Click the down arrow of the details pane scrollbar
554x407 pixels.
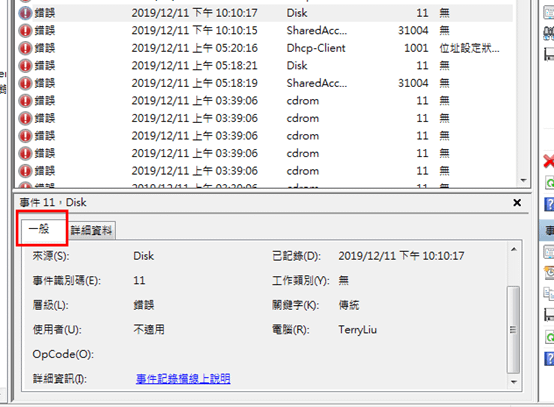pyautogui.click(x=514, y=382)
